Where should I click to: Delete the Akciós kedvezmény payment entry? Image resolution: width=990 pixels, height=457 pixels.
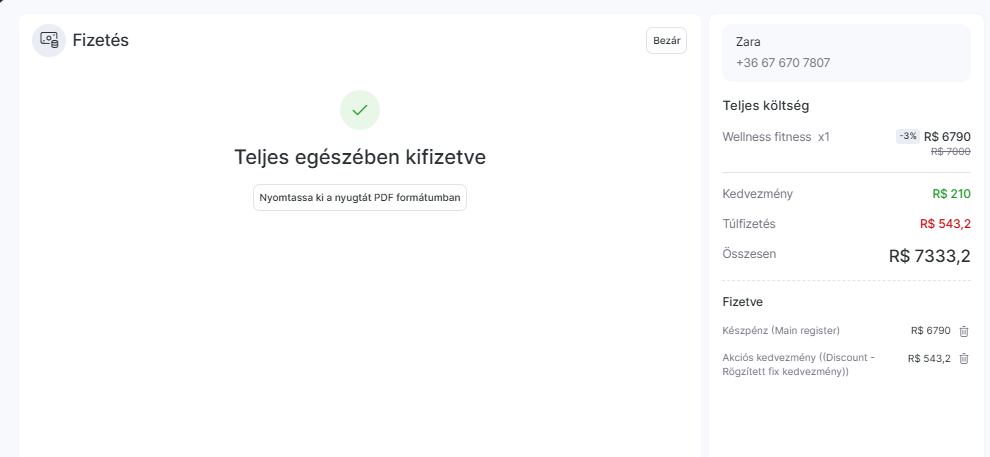(964, 359)
